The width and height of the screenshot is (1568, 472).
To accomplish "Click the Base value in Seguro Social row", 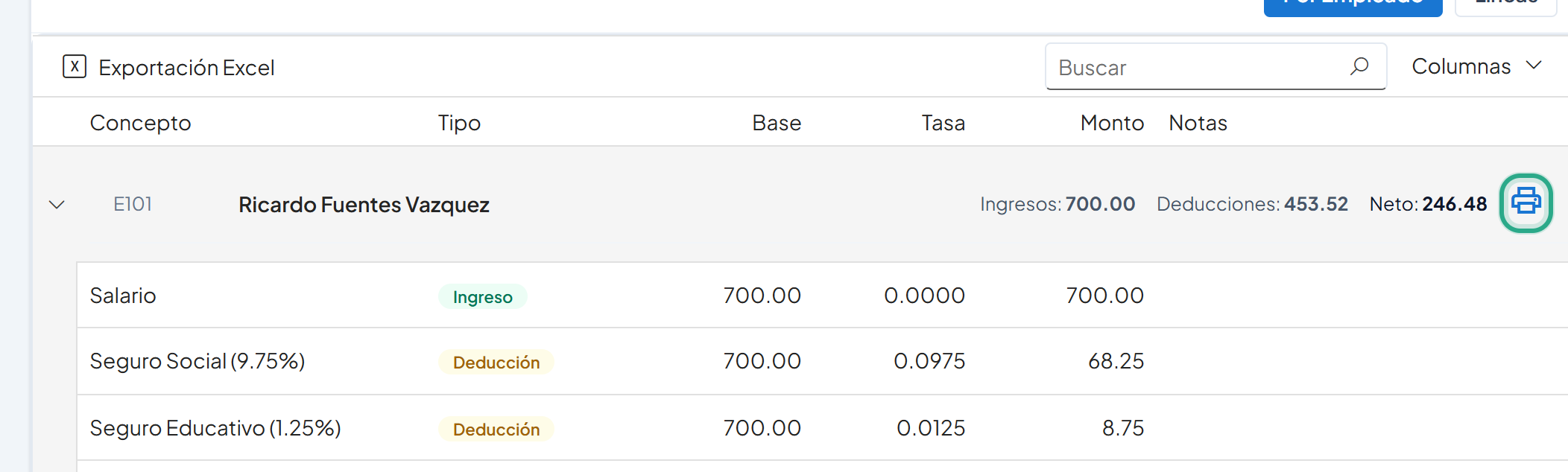I will (x=762, y=361).
